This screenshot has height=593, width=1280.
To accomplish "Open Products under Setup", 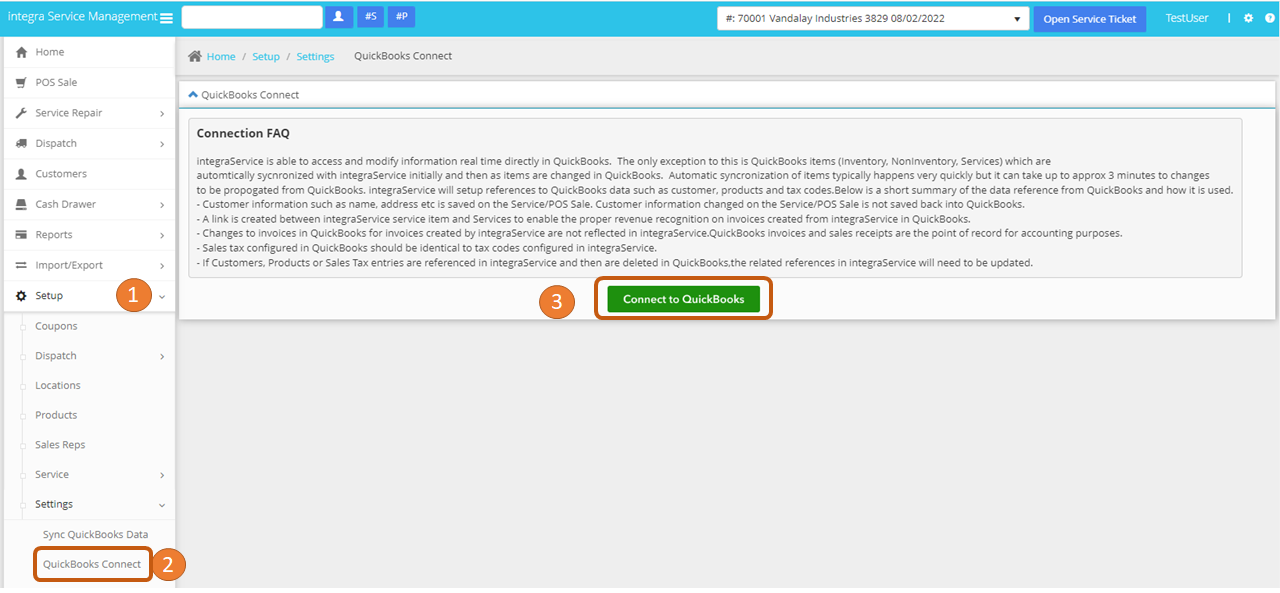I will 56,415.
